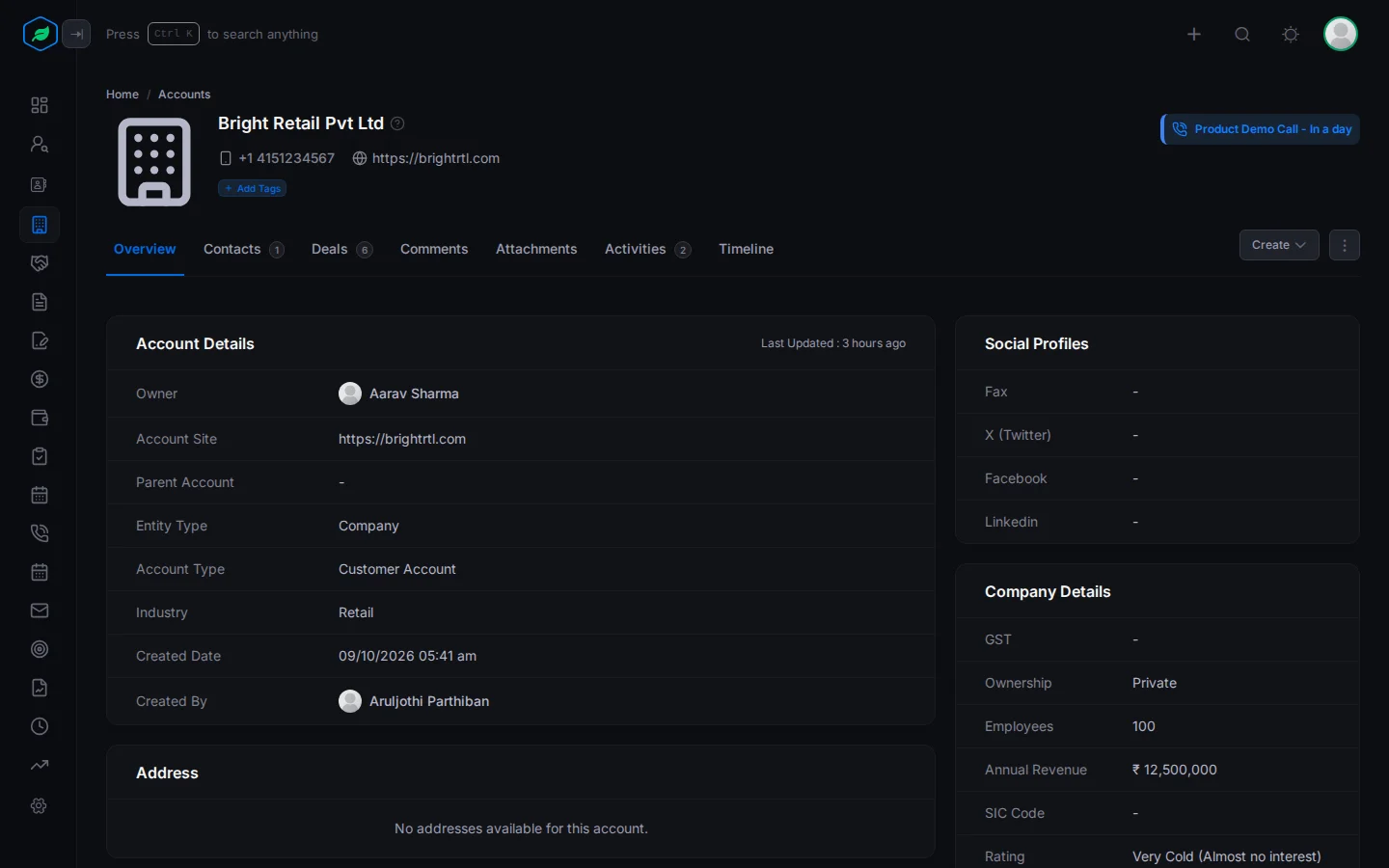Viewport: 1389px width, 868px height.
Task: Open the target goals sidebar icon
Action: point(40,649)
